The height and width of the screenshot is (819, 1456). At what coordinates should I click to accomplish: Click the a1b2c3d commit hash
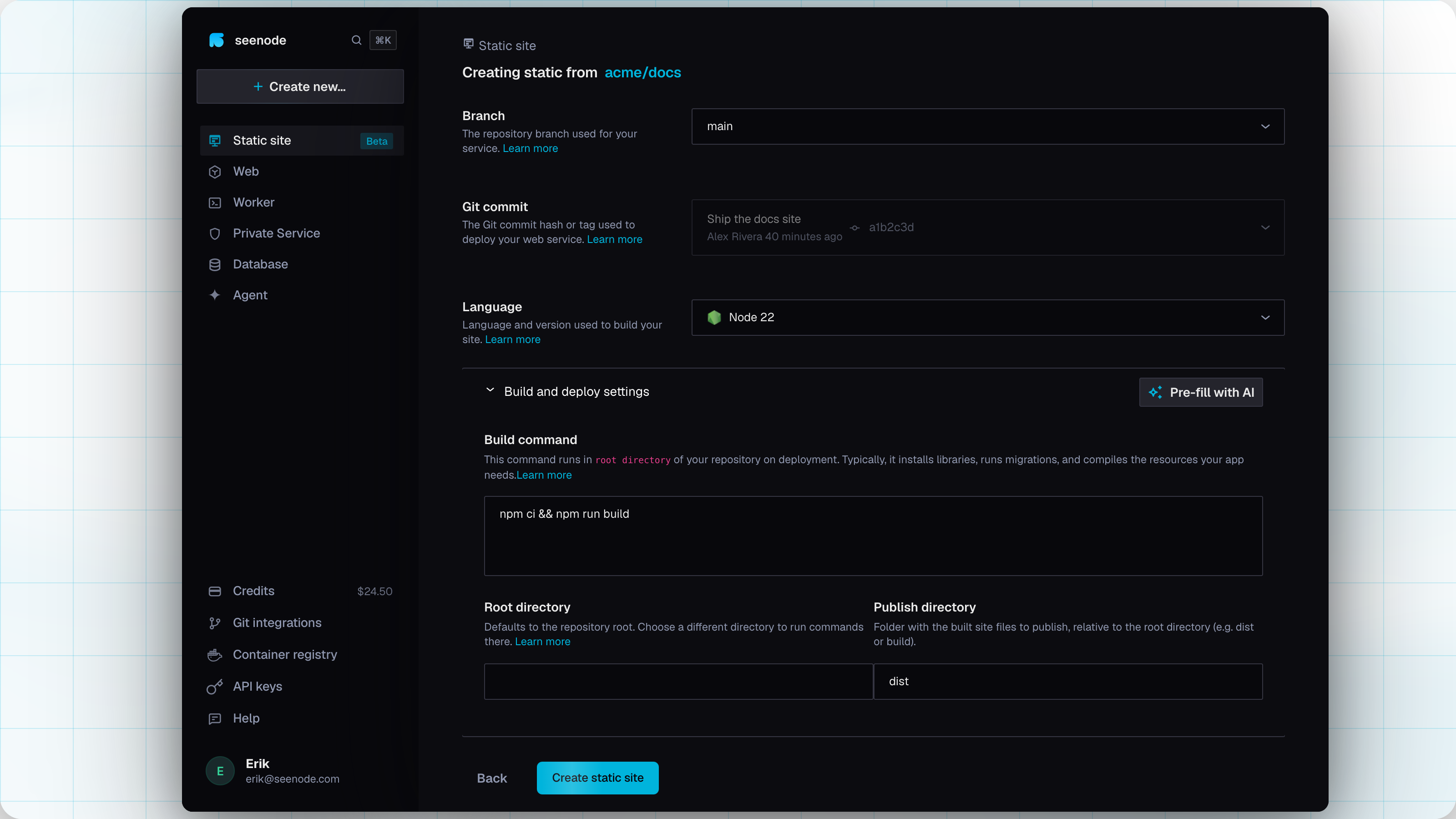(891, 227)
